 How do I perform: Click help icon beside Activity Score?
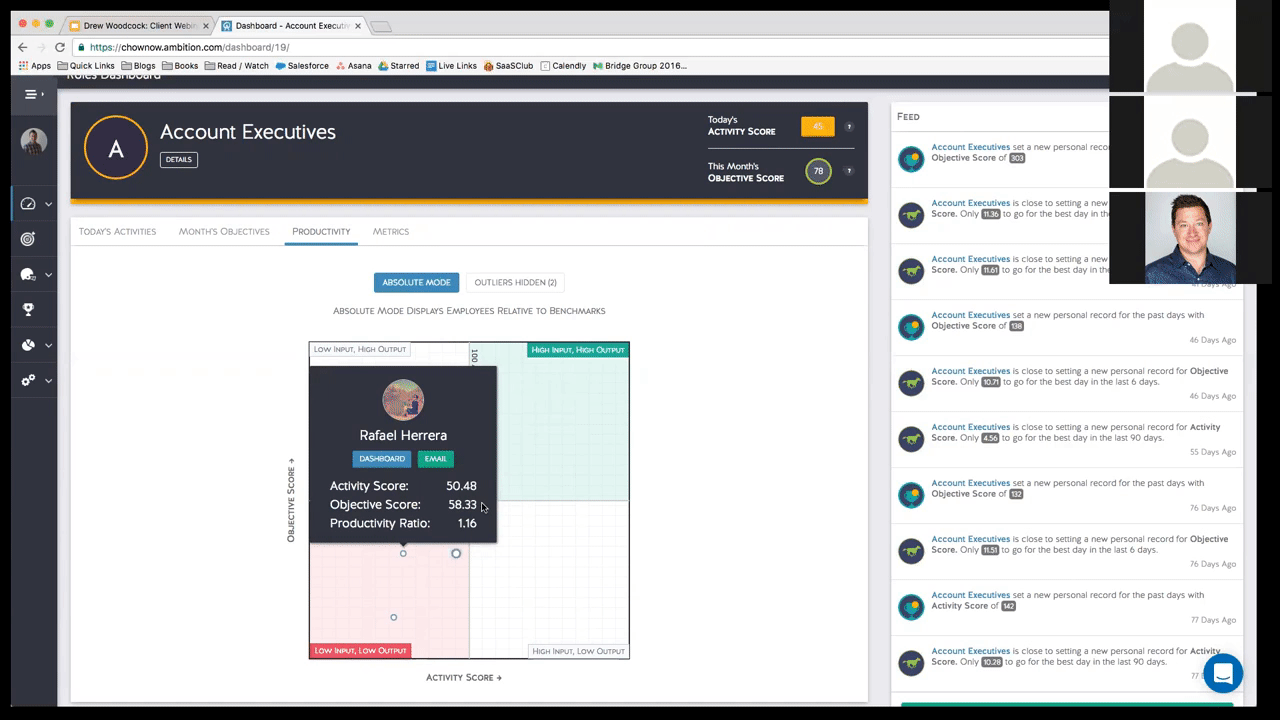click(849, 127)
